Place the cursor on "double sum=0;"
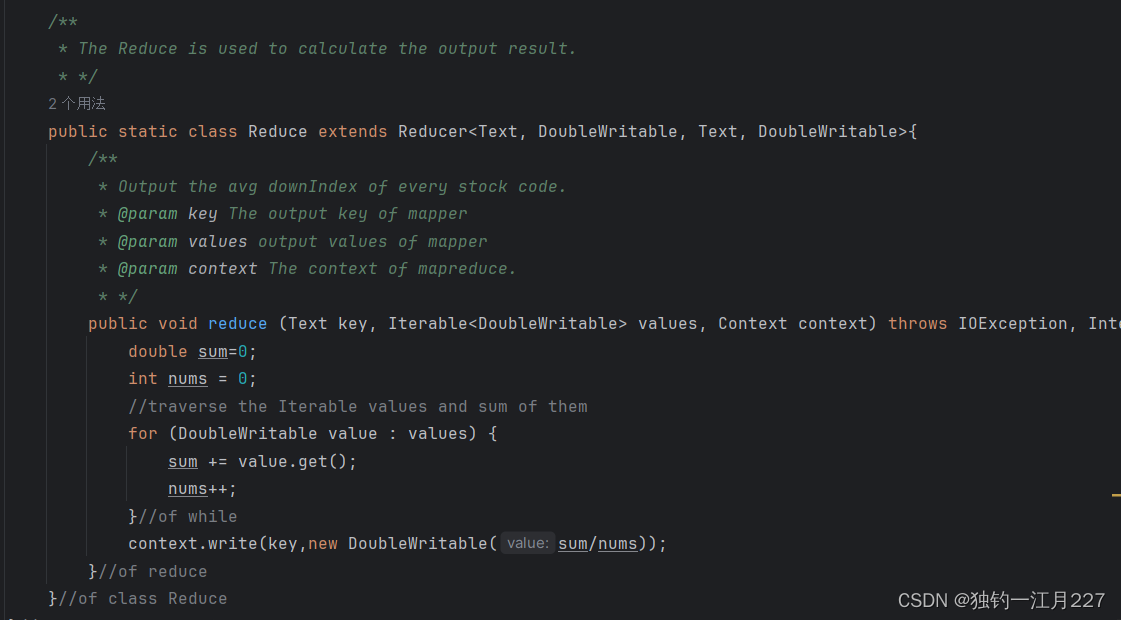This screenshot has width=1121, height=620. coord(192,352)
